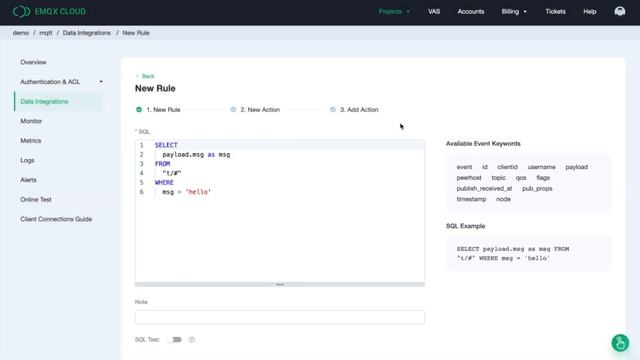Click the Back link
This screenshot has width=640, height=360.
click(145, 76)
